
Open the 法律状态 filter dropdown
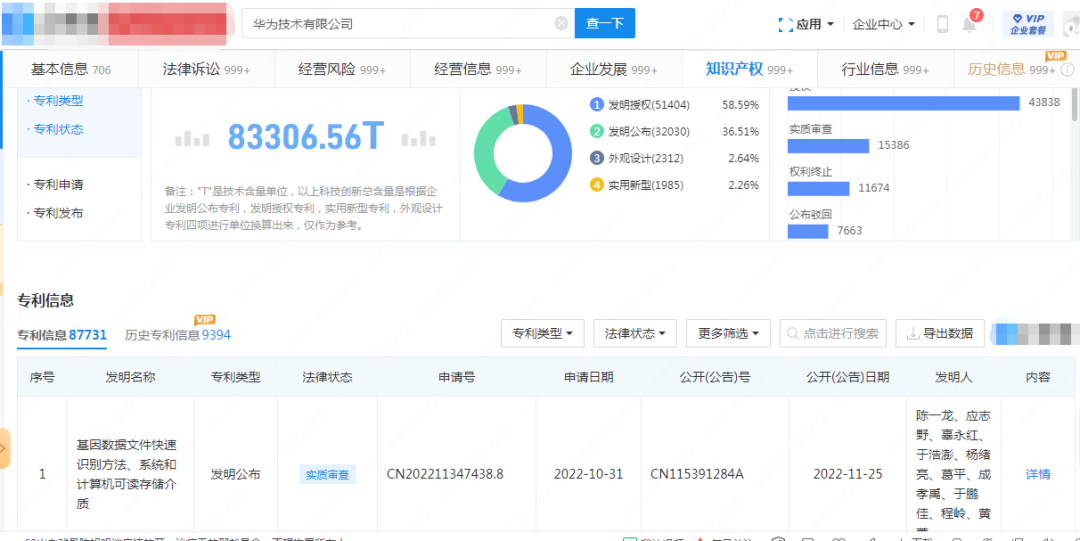[635, 334]
